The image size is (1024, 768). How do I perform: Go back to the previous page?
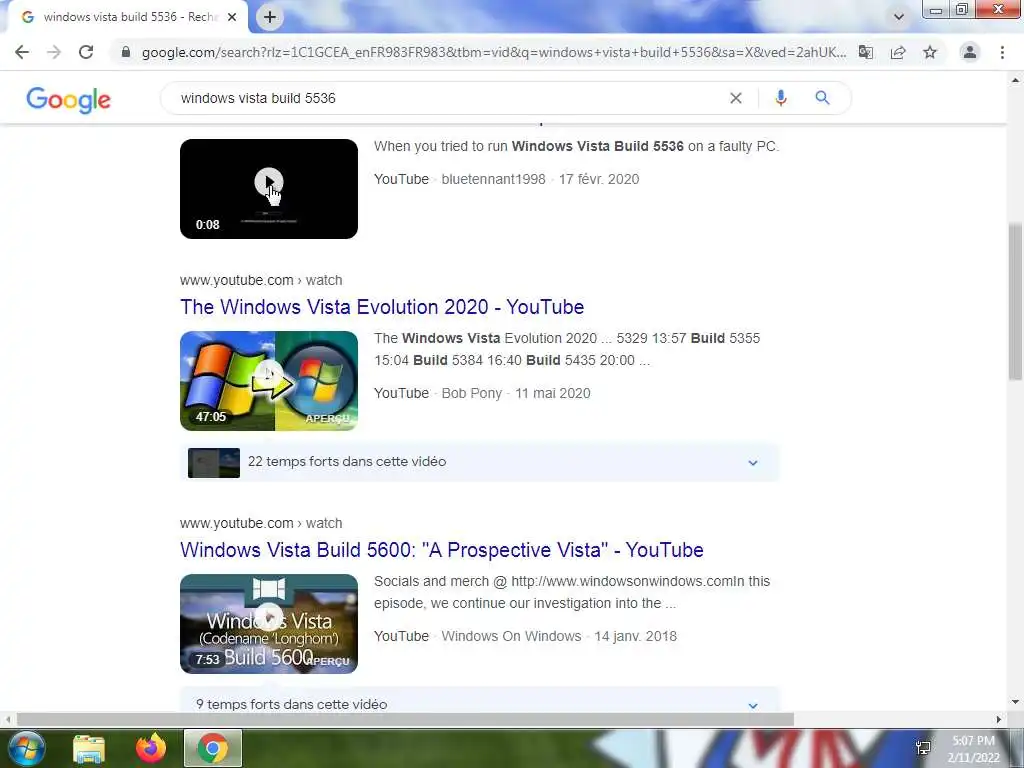point(22,52)
